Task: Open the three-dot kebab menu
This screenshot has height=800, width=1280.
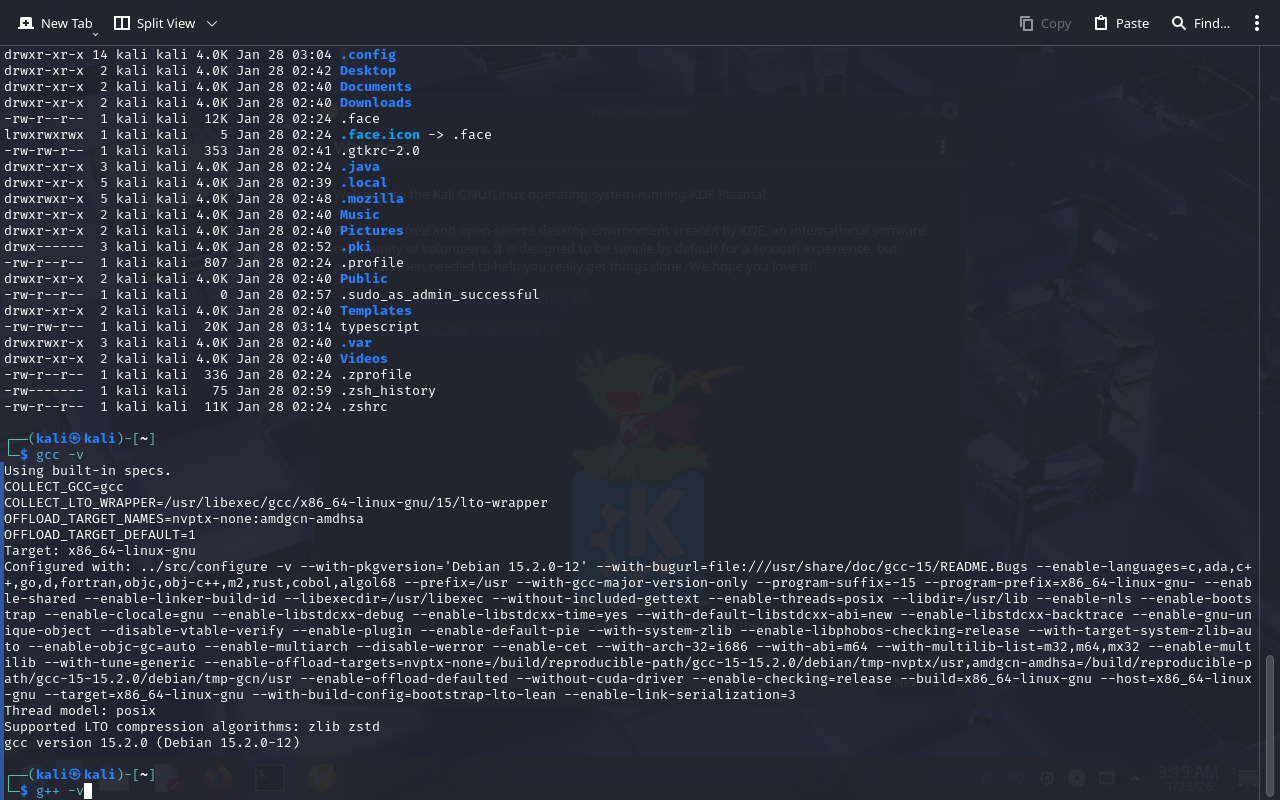Action: point(1257,23)
